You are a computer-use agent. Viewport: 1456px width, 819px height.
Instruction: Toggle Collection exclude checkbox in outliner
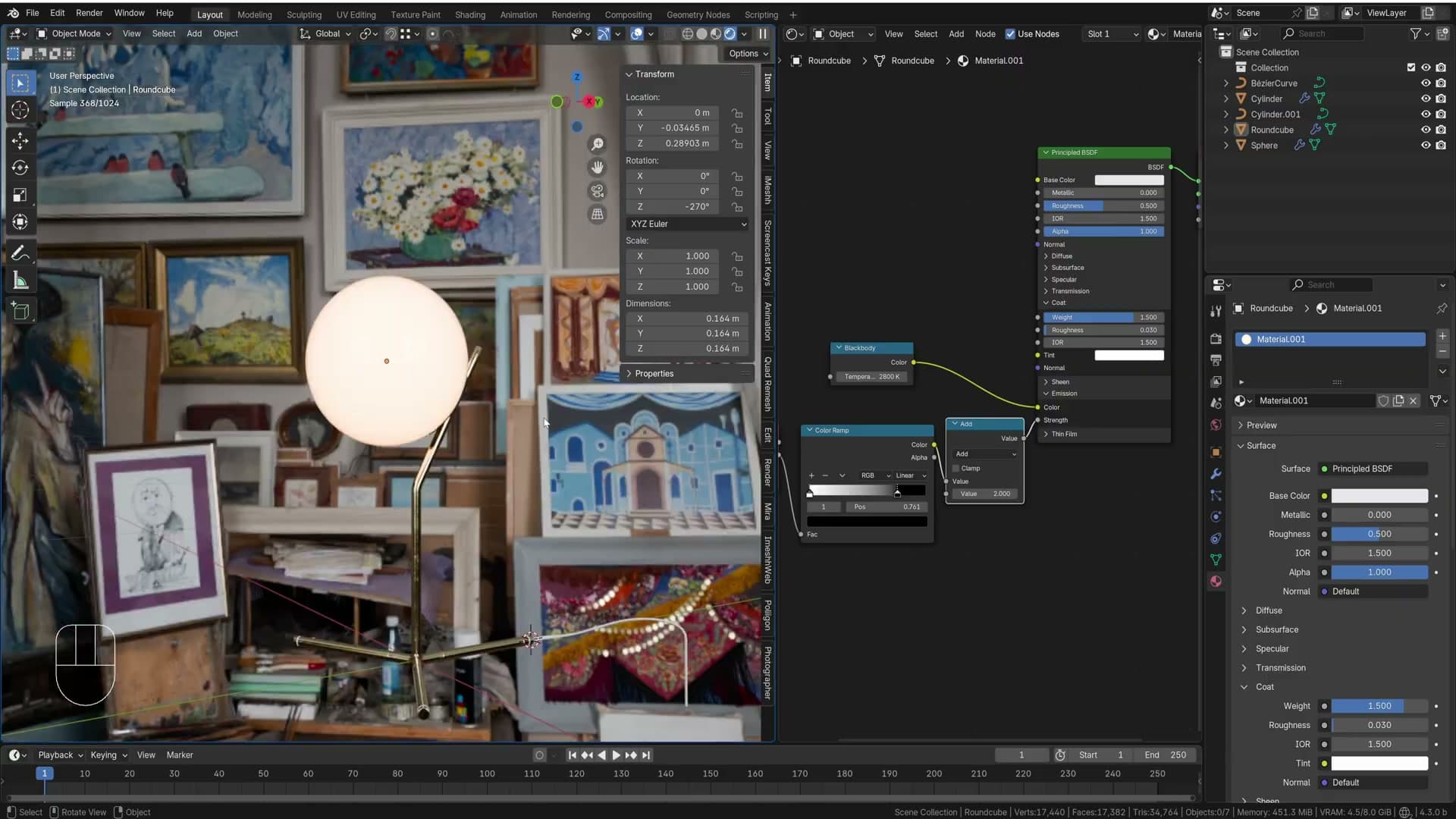coord(1411,67)
